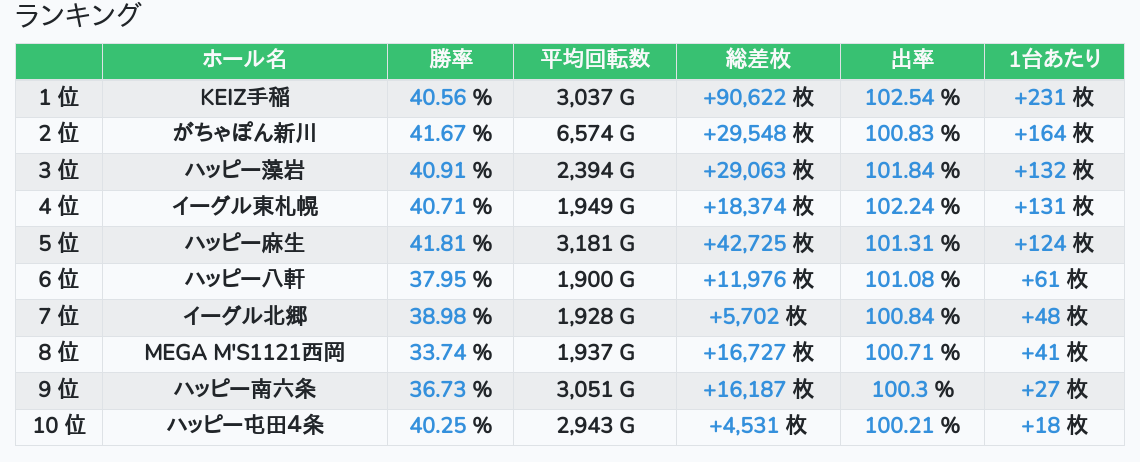Click the 出率 column header

pyautogui.click(x=912, y=60)
